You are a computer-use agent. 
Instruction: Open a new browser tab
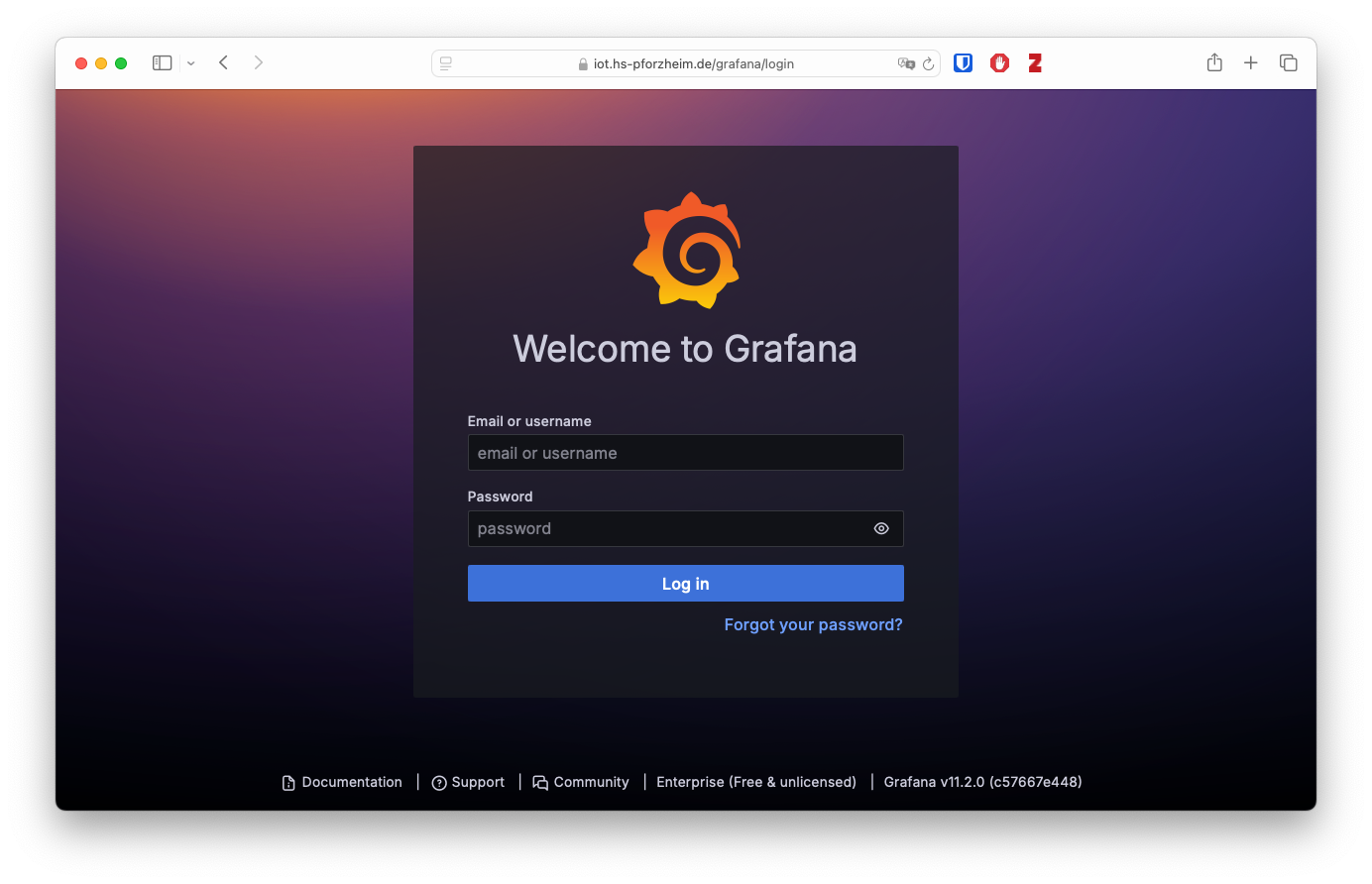(1250, 61)
